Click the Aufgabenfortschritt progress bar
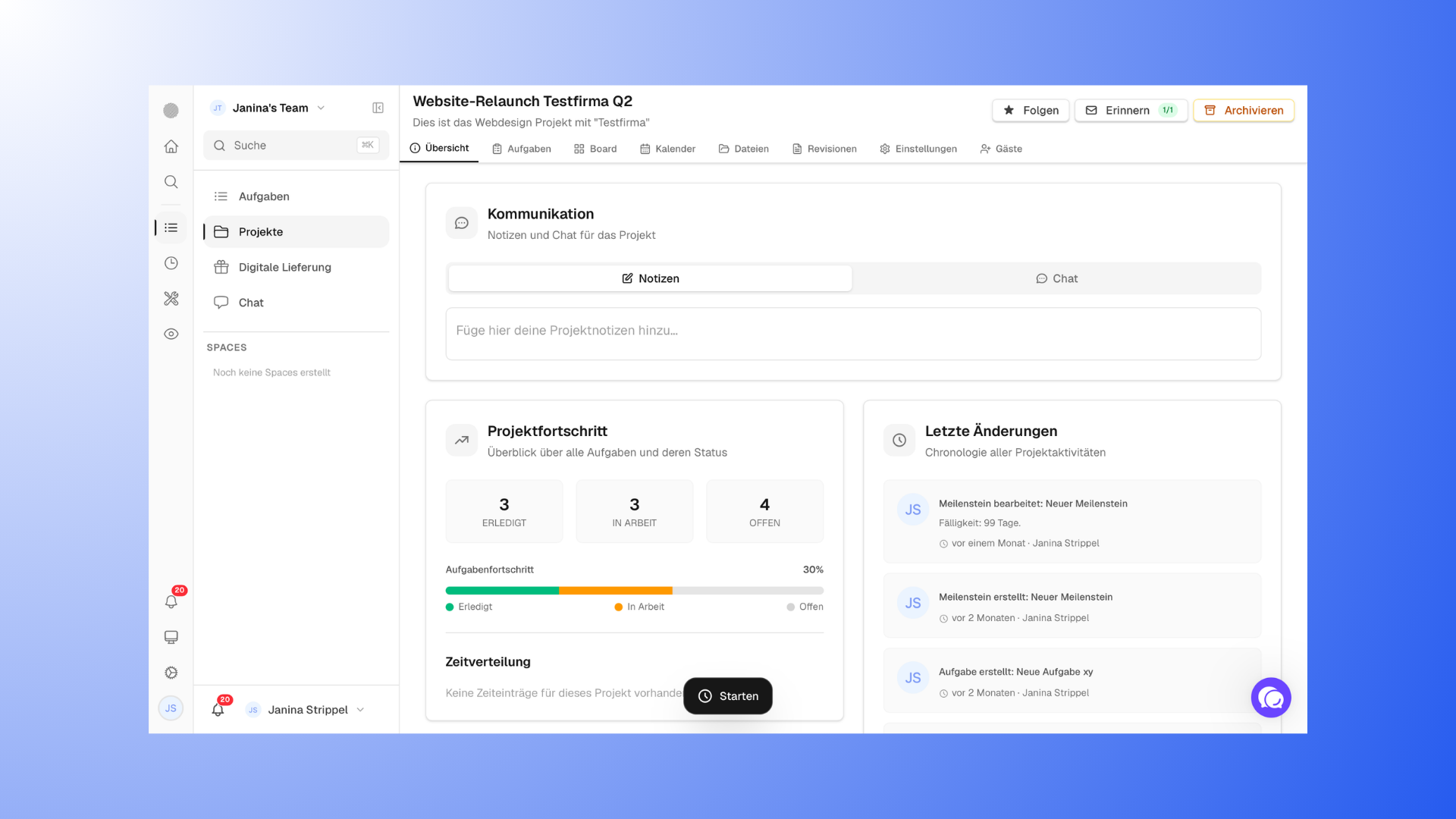Image resolution: width=1456 pixels, height=819 pixels. coord(635,590)
